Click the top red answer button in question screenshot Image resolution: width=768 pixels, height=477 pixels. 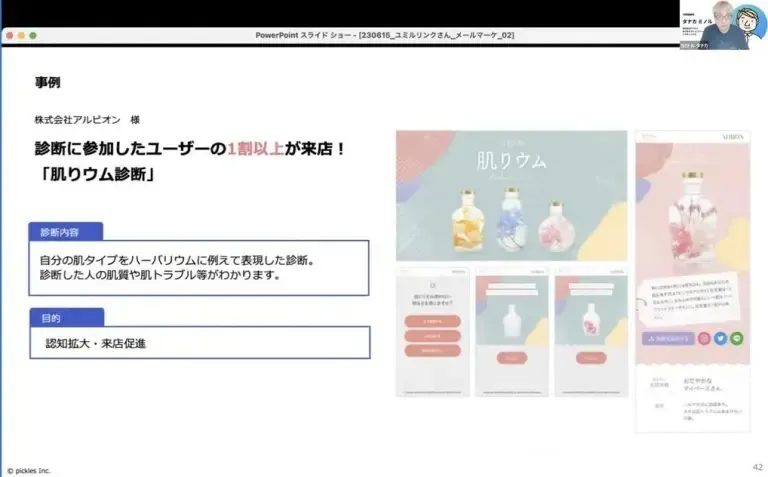click(x=432, y=321)
